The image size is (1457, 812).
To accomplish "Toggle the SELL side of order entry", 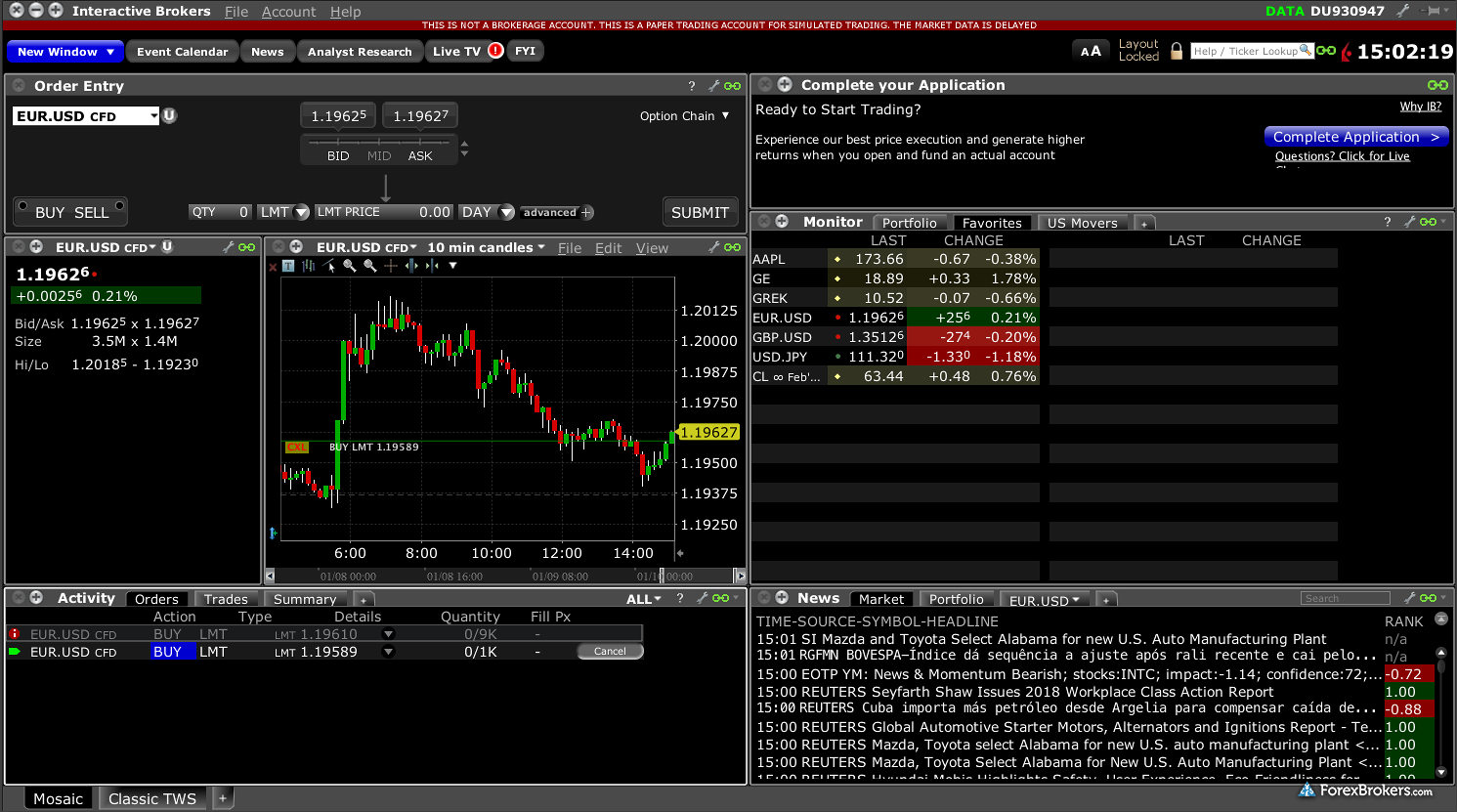I will tap(91, 212).
